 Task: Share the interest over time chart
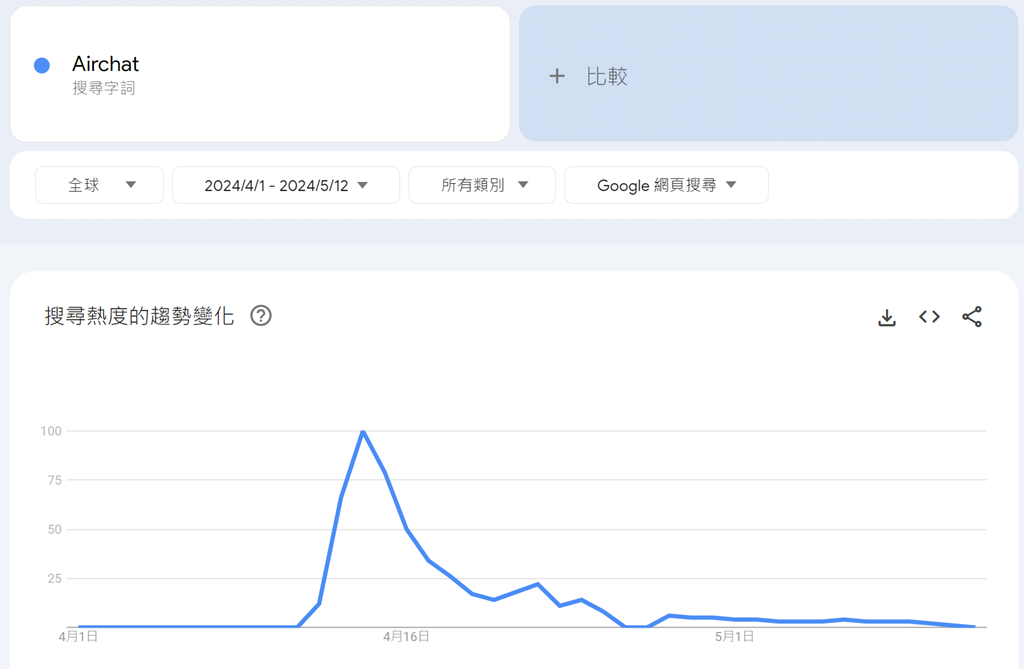[x=972, y=317]
